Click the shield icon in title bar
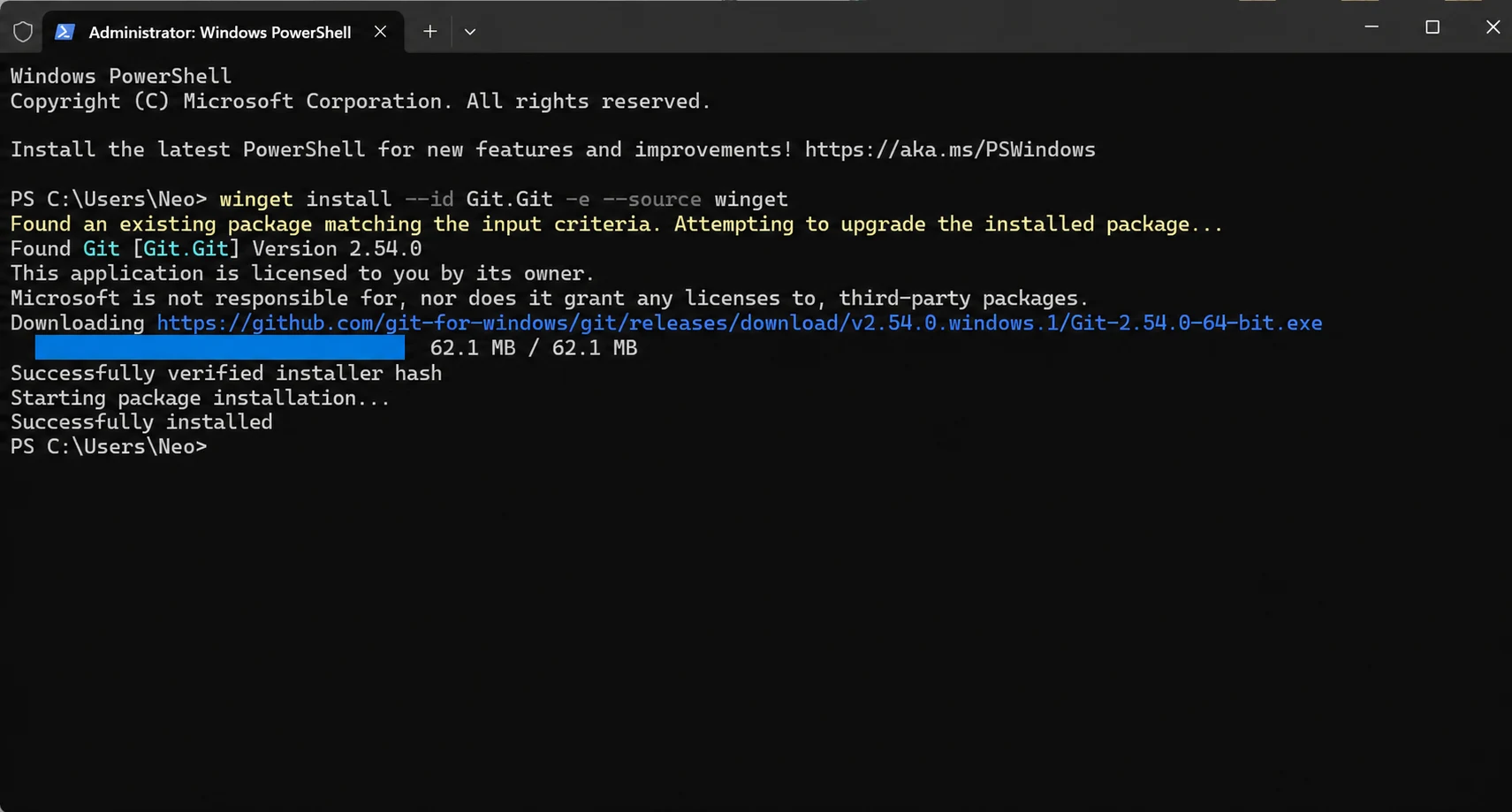 [23, 32]
